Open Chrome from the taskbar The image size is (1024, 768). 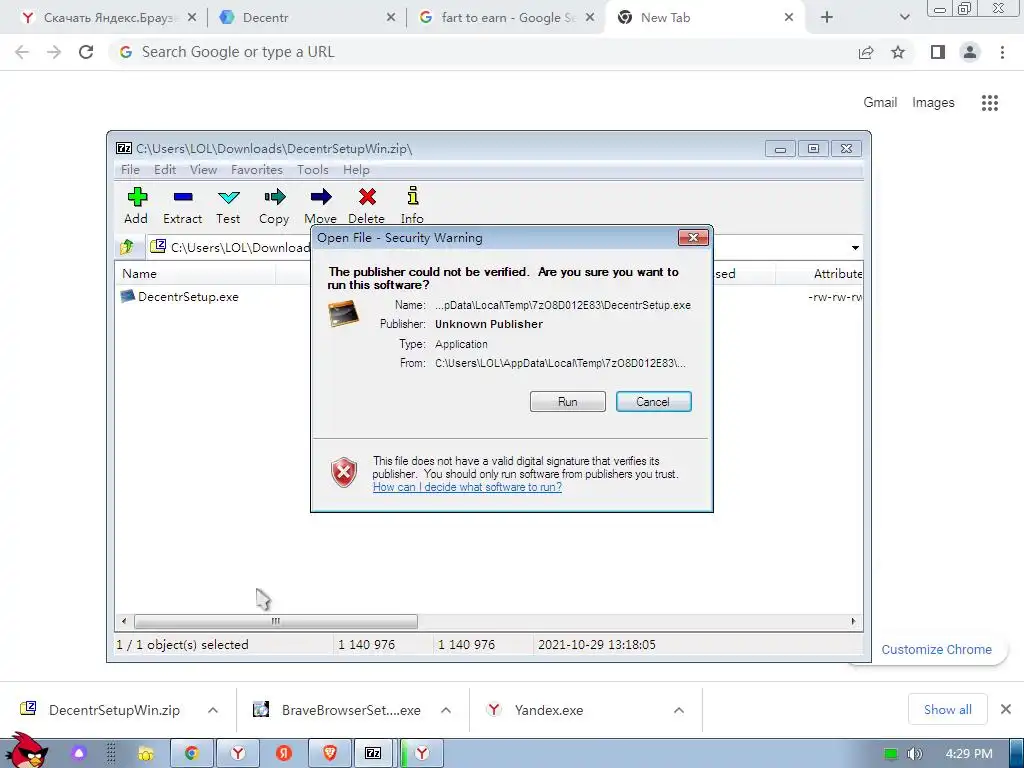[x=191, y=754]
